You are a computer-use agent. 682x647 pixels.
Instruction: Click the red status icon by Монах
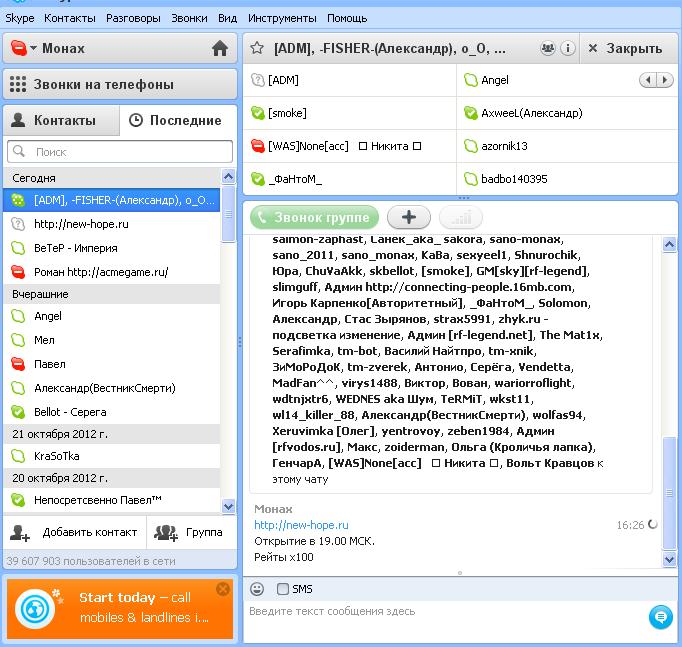tap(19, 48)
